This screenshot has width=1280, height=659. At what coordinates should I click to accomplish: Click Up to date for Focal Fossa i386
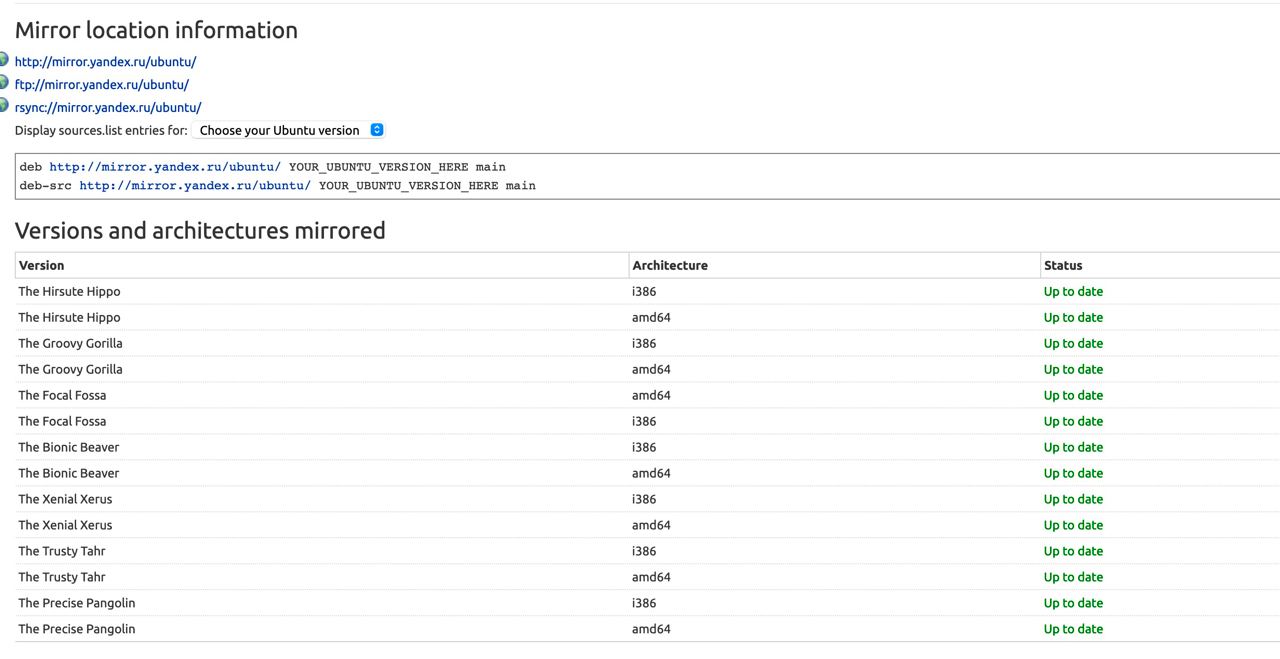1073,421
